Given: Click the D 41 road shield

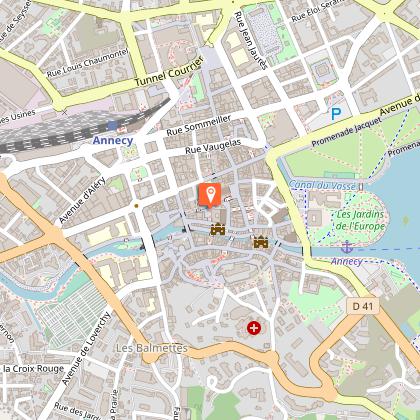Looking at the screenshot, I should [363, 306].
